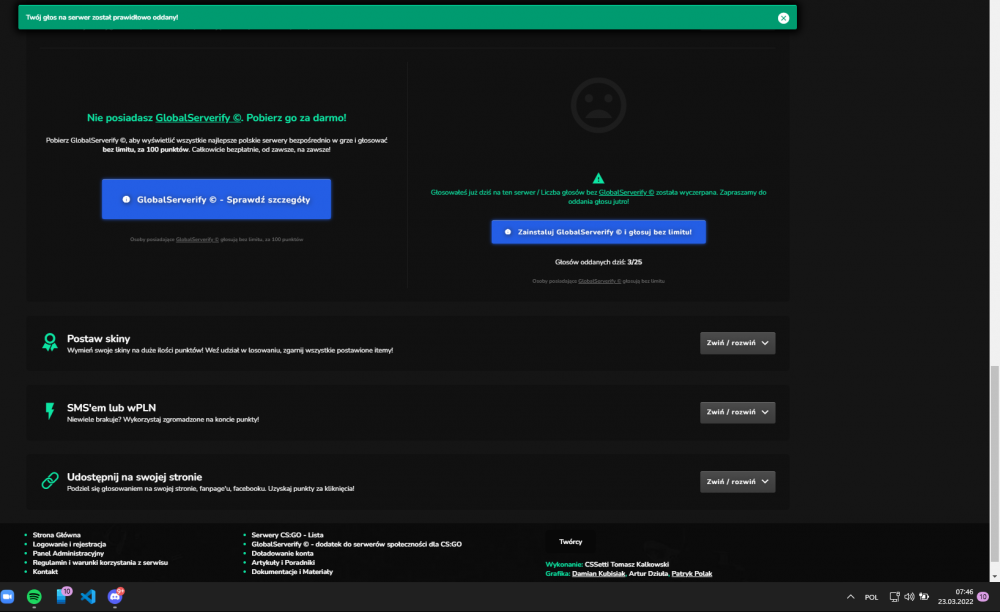Expand the Postaw skiny section with Zwiń / rozwiń
The width and height of the screenshot is (1000, 612).
(x=737, y=343)
